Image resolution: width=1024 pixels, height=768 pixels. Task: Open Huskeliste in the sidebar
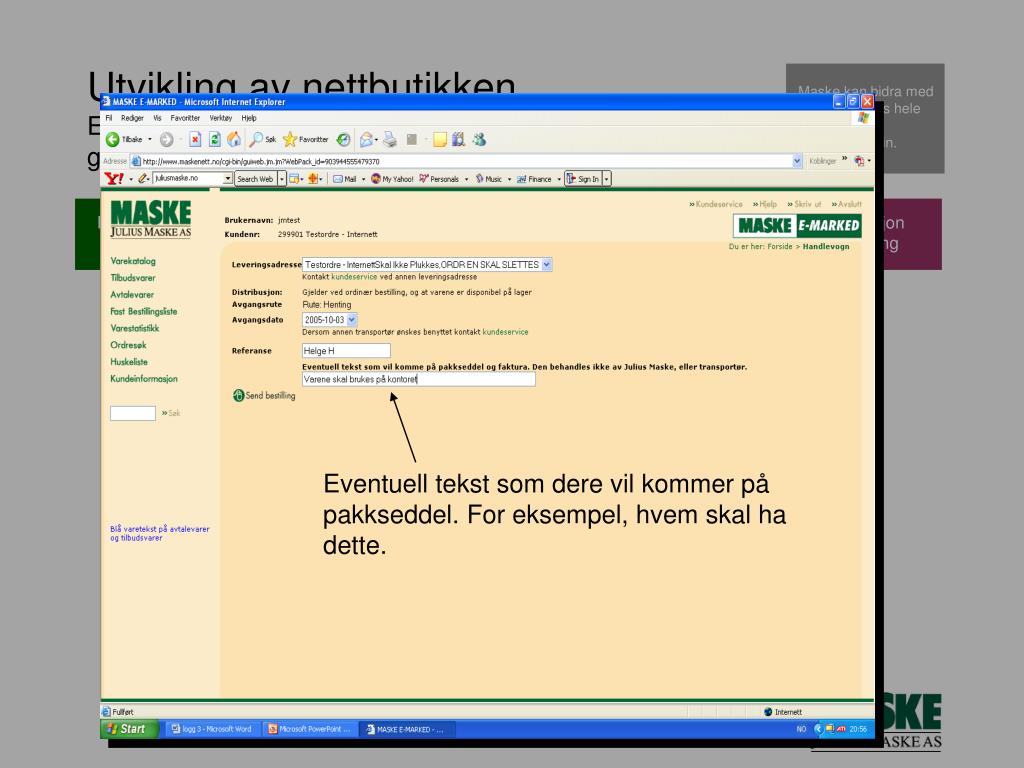pos(129,362)
